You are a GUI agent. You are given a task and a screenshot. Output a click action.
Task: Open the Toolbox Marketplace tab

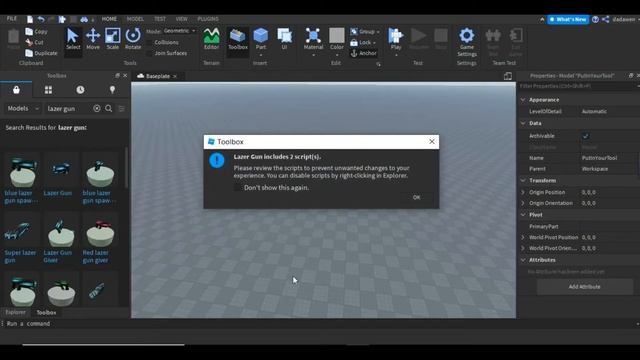16,90
